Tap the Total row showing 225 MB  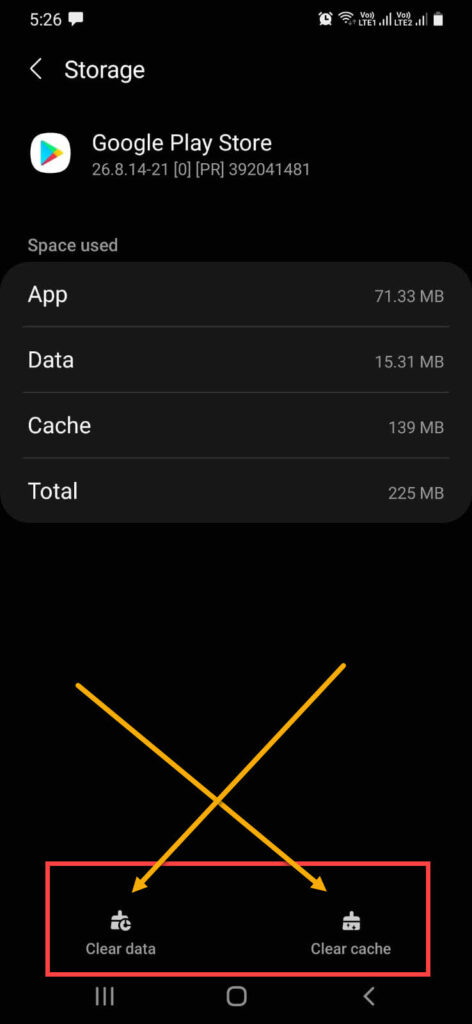coord(236,491)
